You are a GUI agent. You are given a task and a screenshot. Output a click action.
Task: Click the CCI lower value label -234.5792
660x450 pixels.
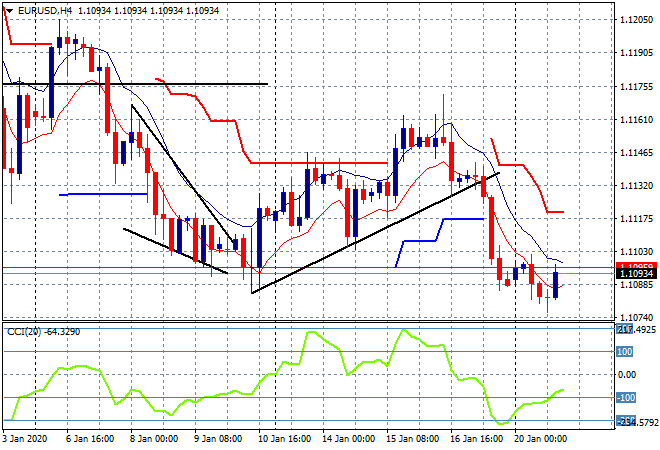[637, 421]
